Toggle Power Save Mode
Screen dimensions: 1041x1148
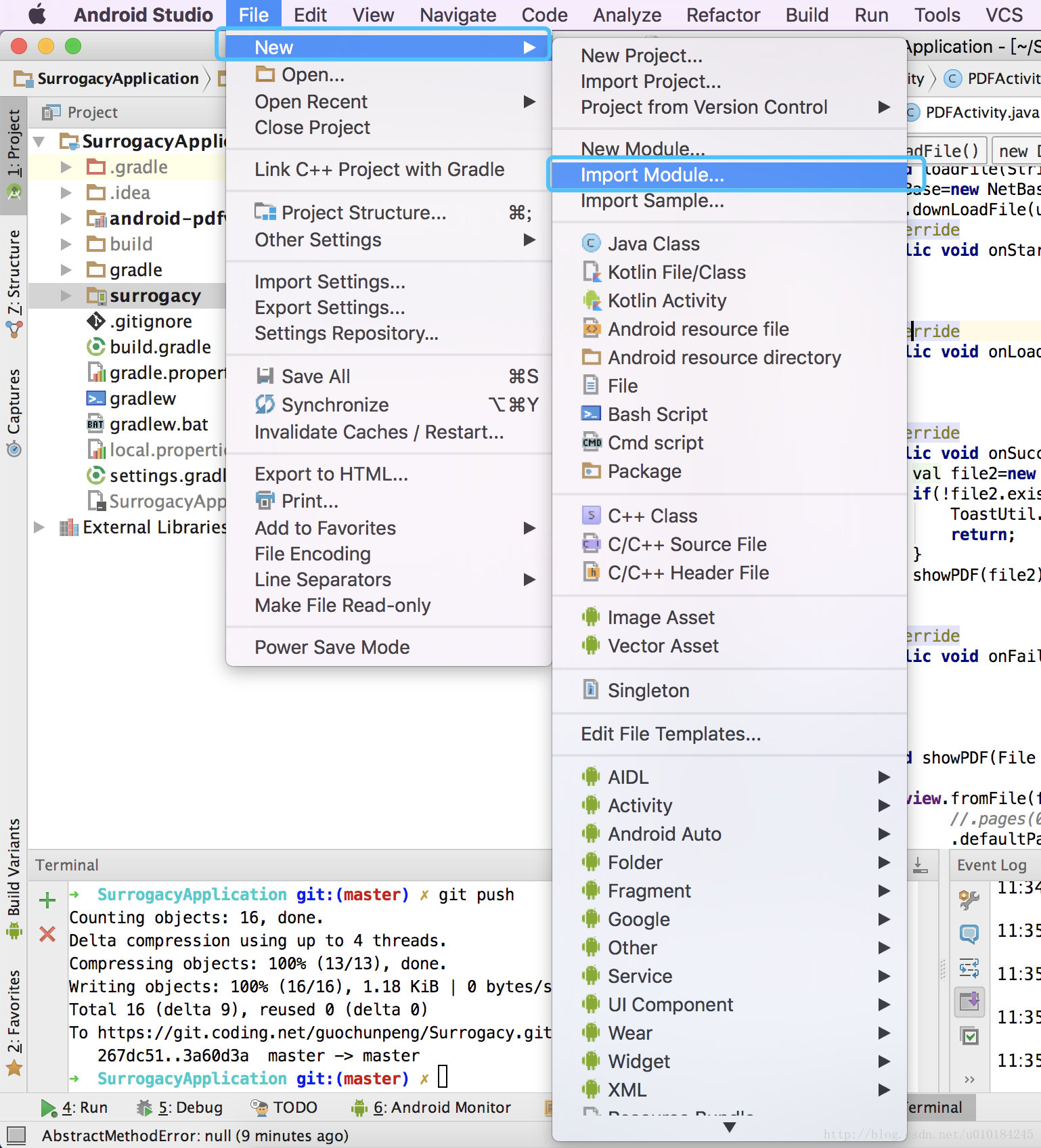[x=389, y=647]
